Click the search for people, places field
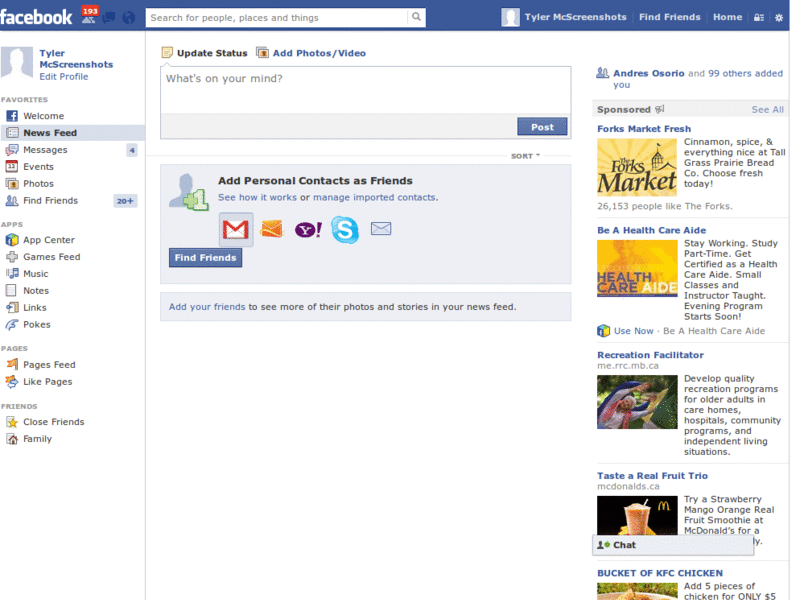The width and height of the screenshot is (800, 600). click(x=277, y=17)
